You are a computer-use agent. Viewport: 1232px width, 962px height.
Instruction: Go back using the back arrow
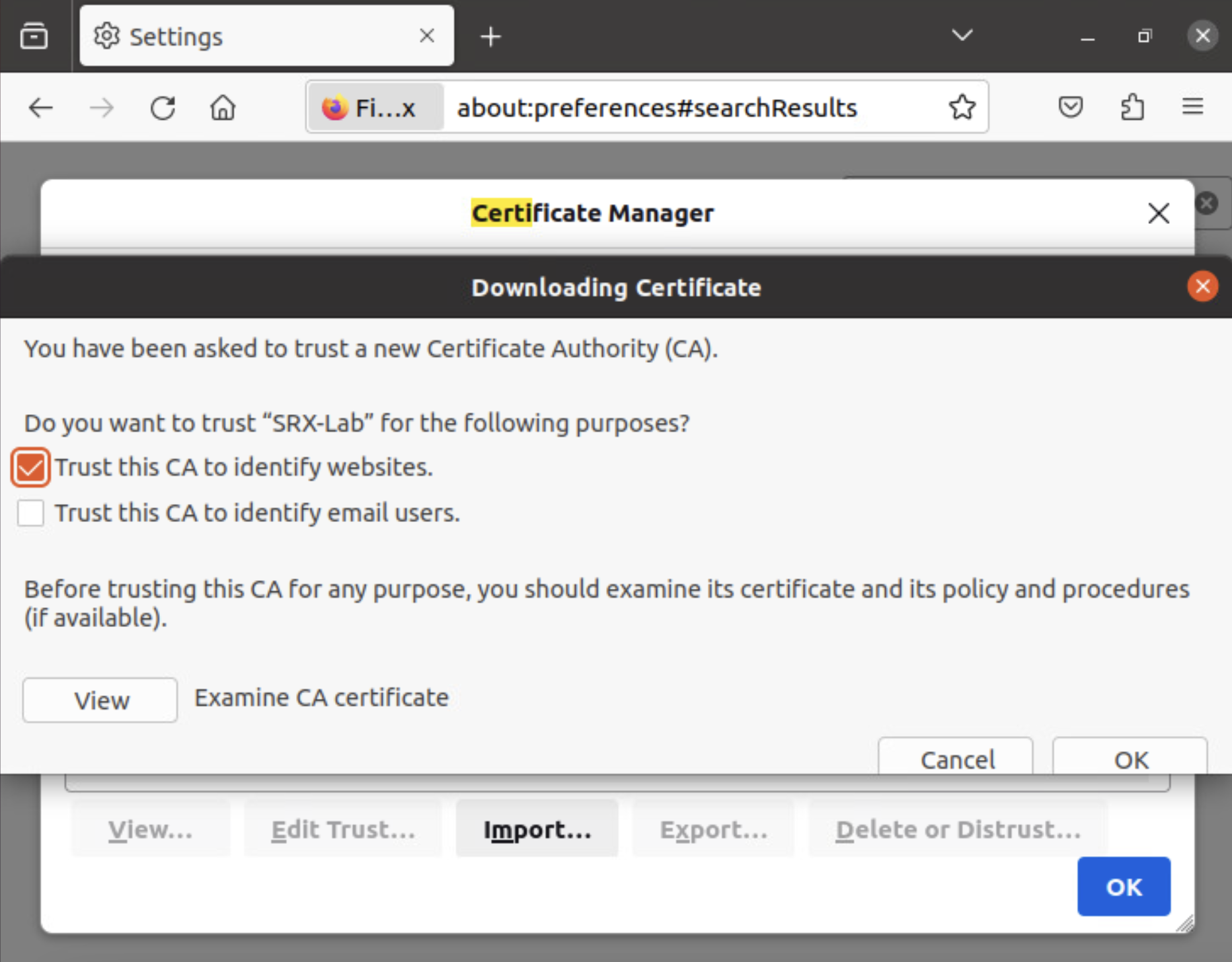tap(41, 108)
